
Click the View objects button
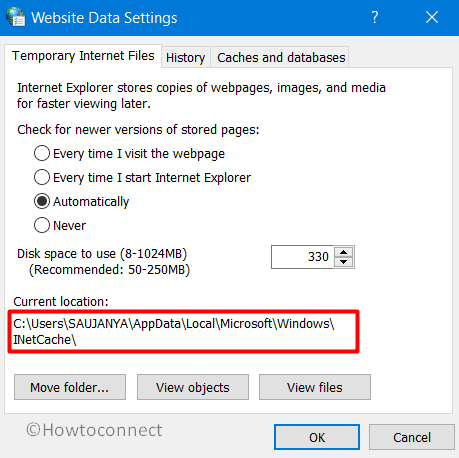pos(193,387)
